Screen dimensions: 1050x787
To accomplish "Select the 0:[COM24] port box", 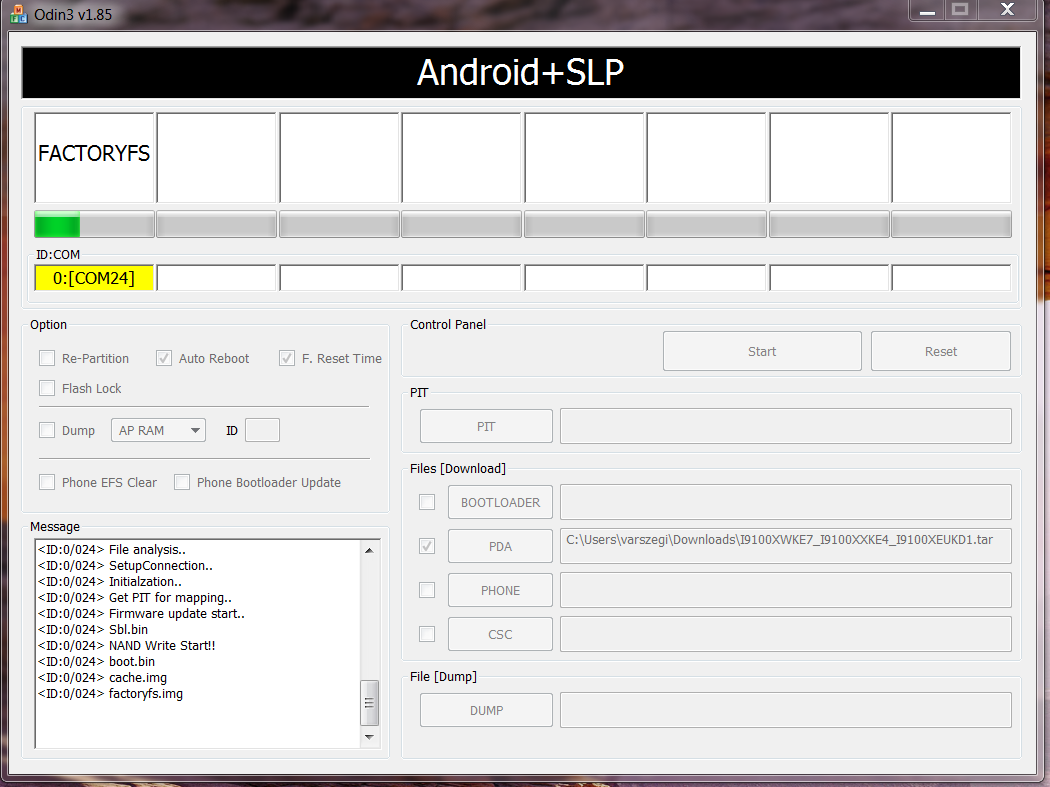I will [94, 278].
